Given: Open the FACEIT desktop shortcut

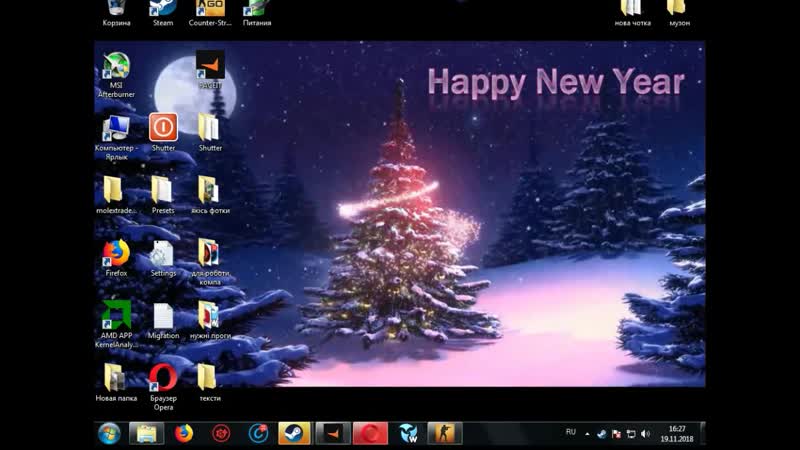Looking at the screenshot, I should coord(210,70).
